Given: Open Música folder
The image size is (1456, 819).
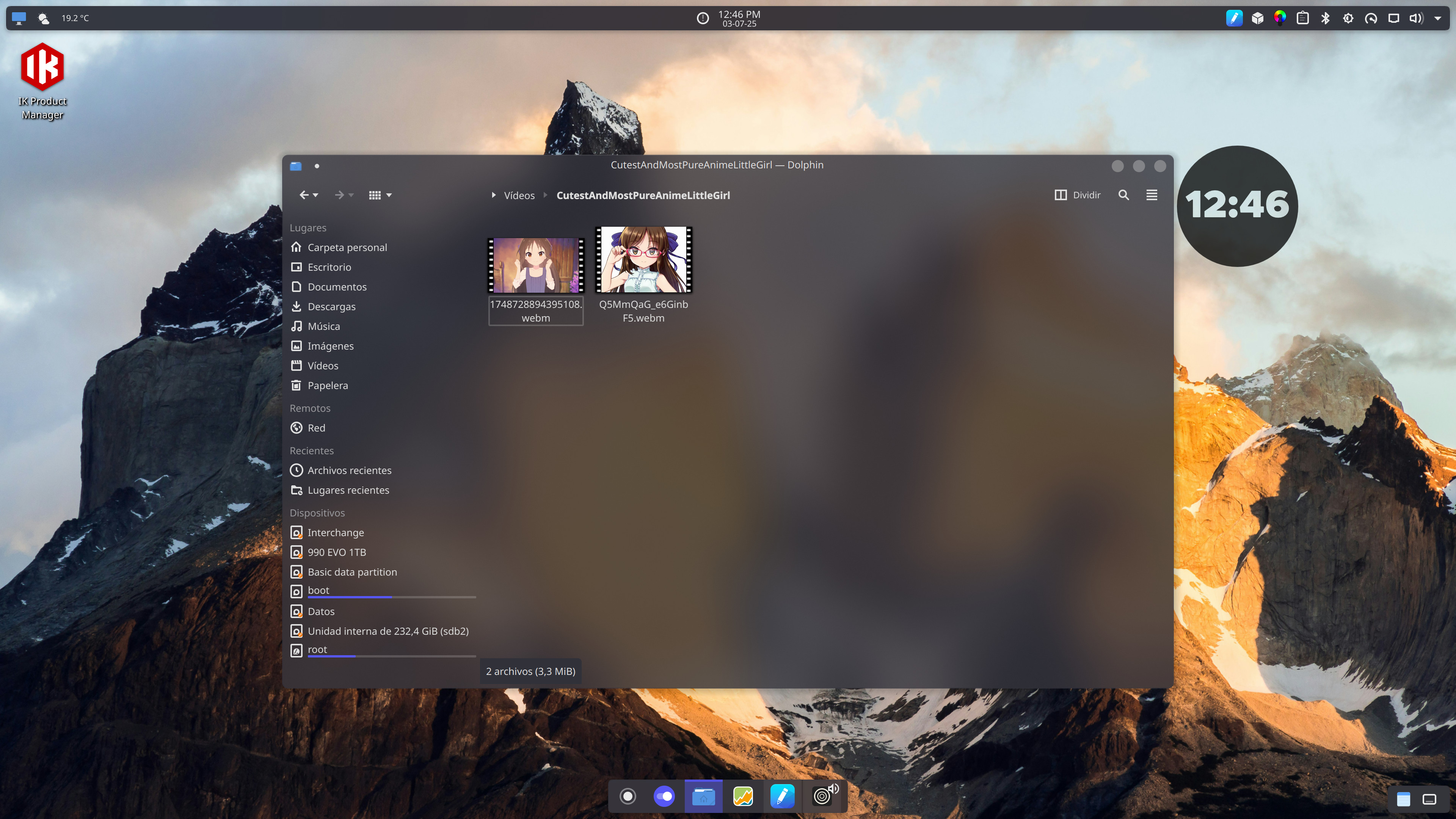Looking at the screenshot, I should (x=382, y=327).
